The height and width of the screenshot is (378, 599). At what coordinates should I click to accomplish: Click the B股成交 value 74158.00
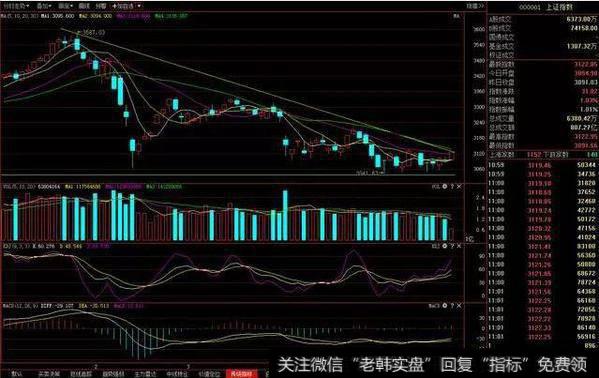584,28
